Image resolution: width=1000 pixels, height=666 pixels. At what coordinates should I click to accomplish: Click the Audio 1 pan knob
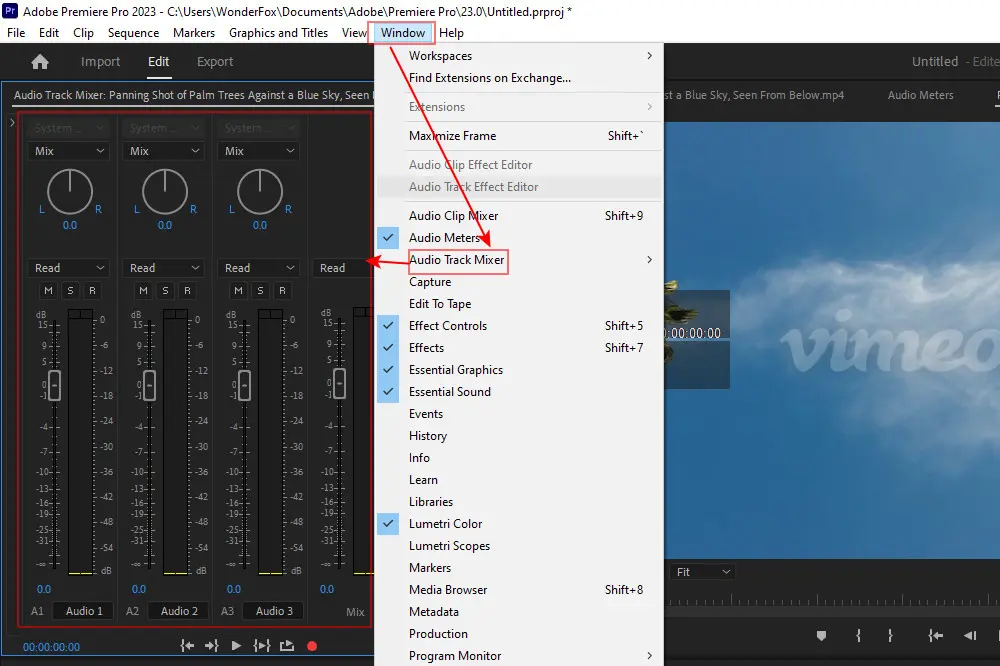pos(70,191)
